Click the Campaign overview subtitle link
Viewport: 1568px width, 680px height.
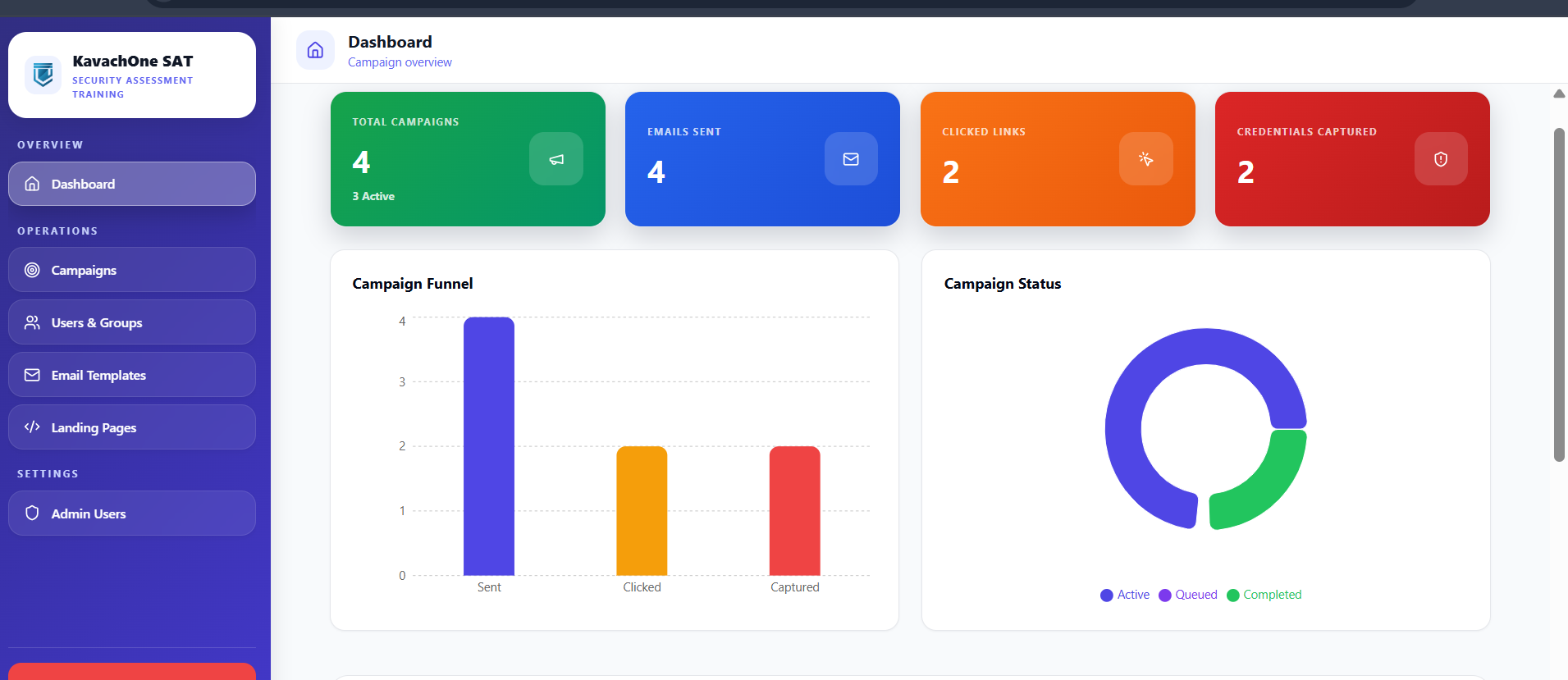click(x=400, y=62)
